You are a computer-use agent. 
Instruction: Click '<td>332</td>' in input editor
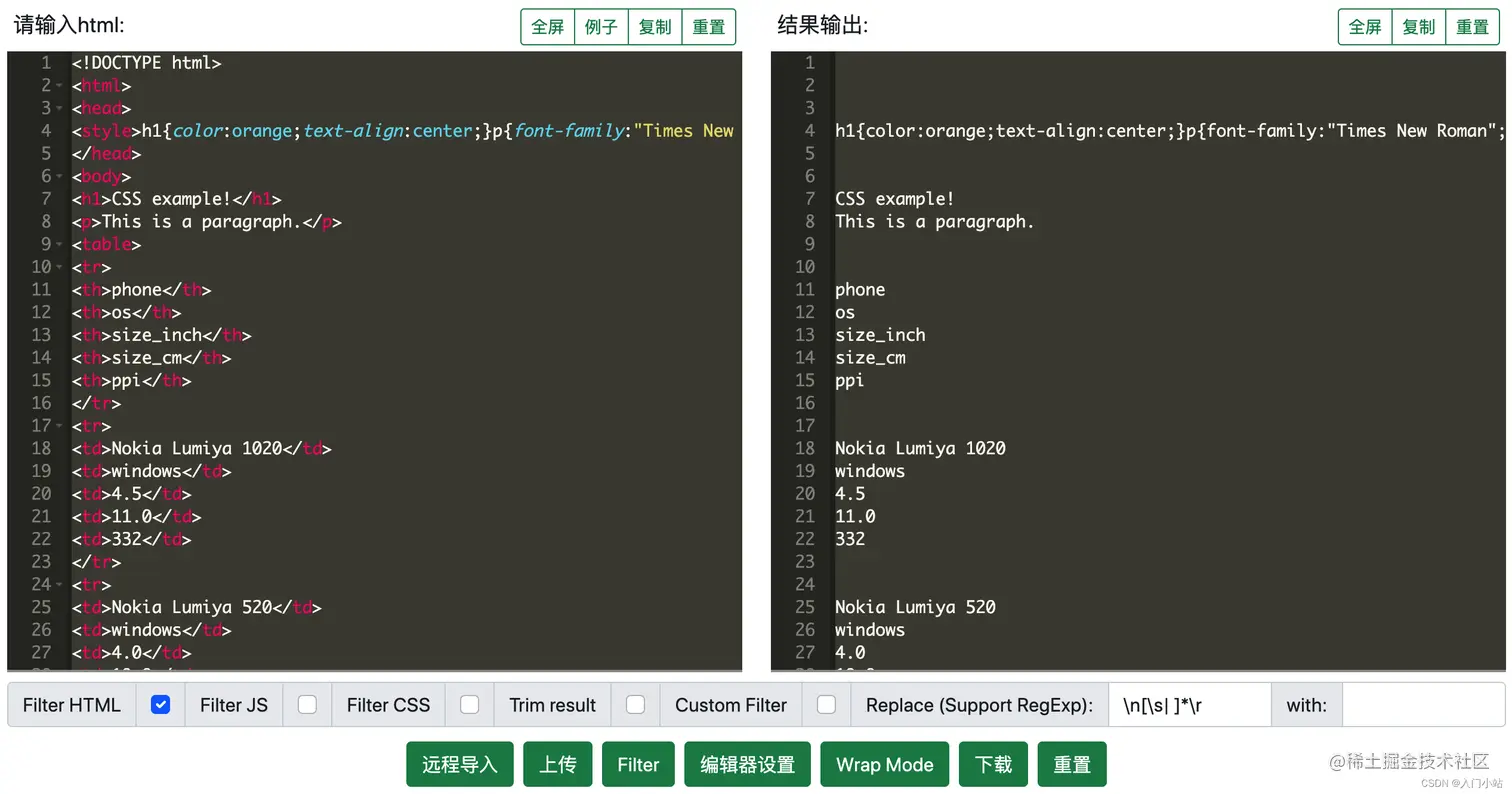[x=132, y=539]
